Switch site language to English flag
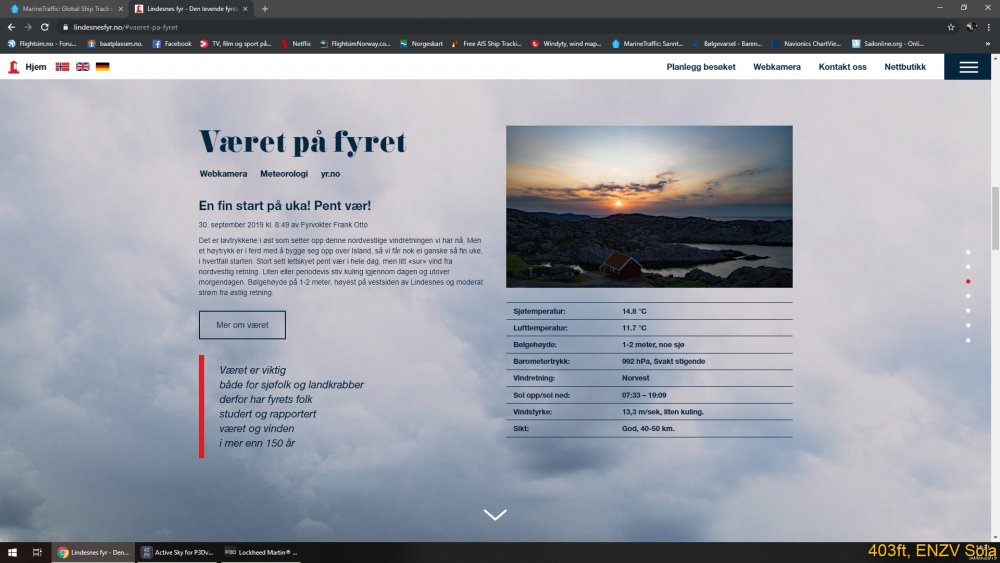Screen dimensions: 1000x563 (x=82, y=66)
